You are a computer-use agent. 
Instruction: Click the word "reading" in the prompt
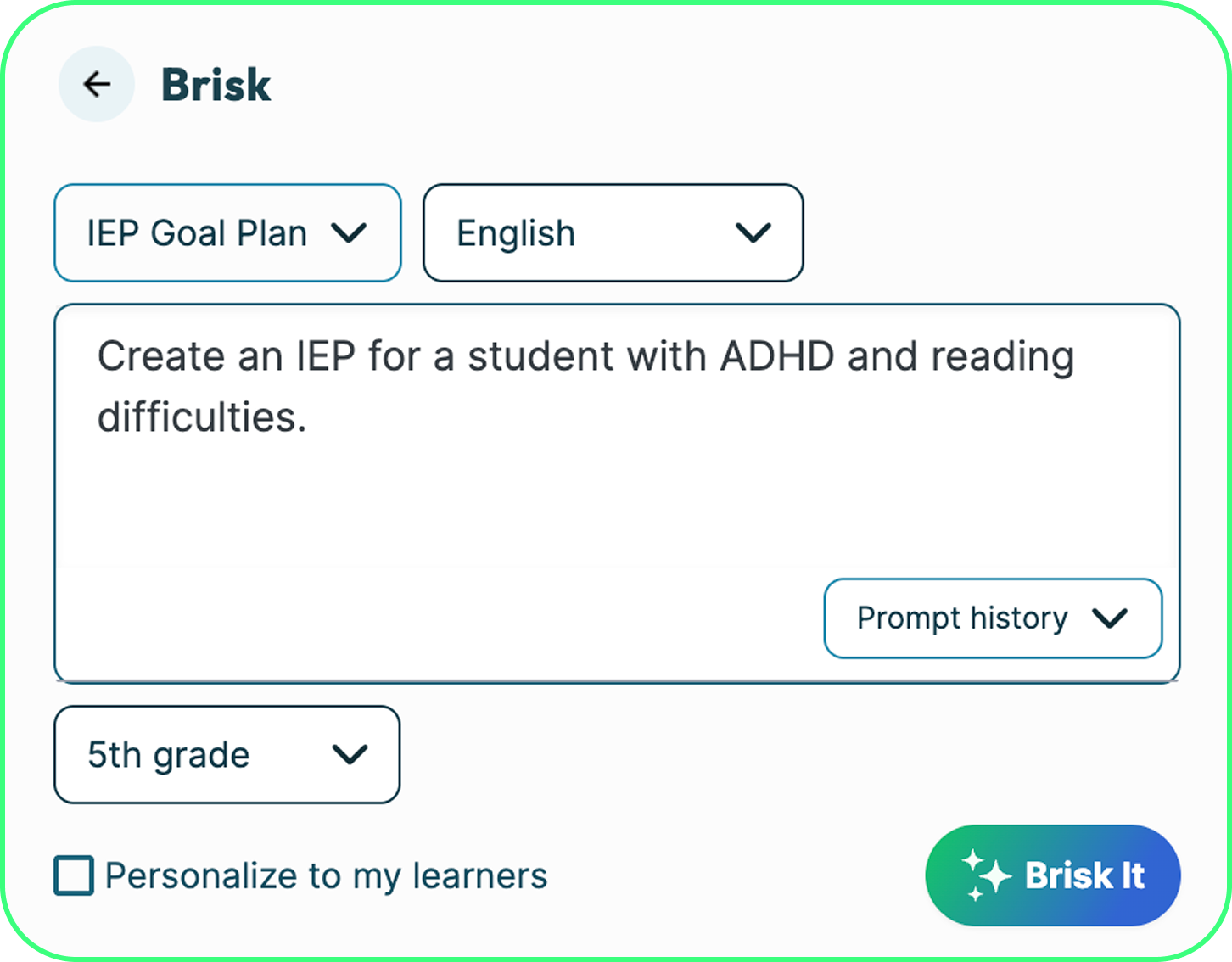point(1002,356)
